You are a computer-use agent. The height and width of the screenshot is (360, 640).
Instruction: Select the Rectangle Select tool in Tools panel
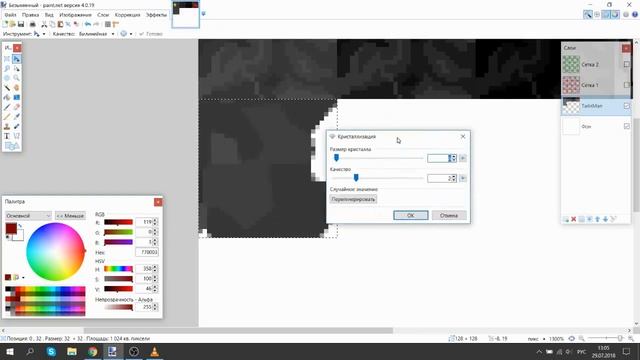click(x=7, y=59)
